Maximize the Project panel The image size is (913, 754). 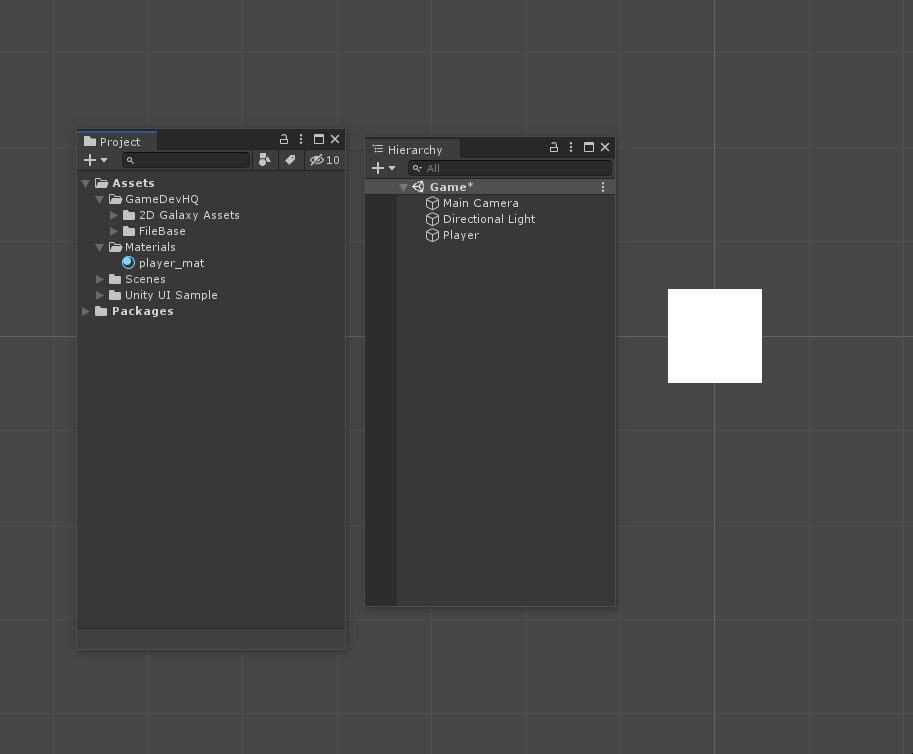click(319, 139)
